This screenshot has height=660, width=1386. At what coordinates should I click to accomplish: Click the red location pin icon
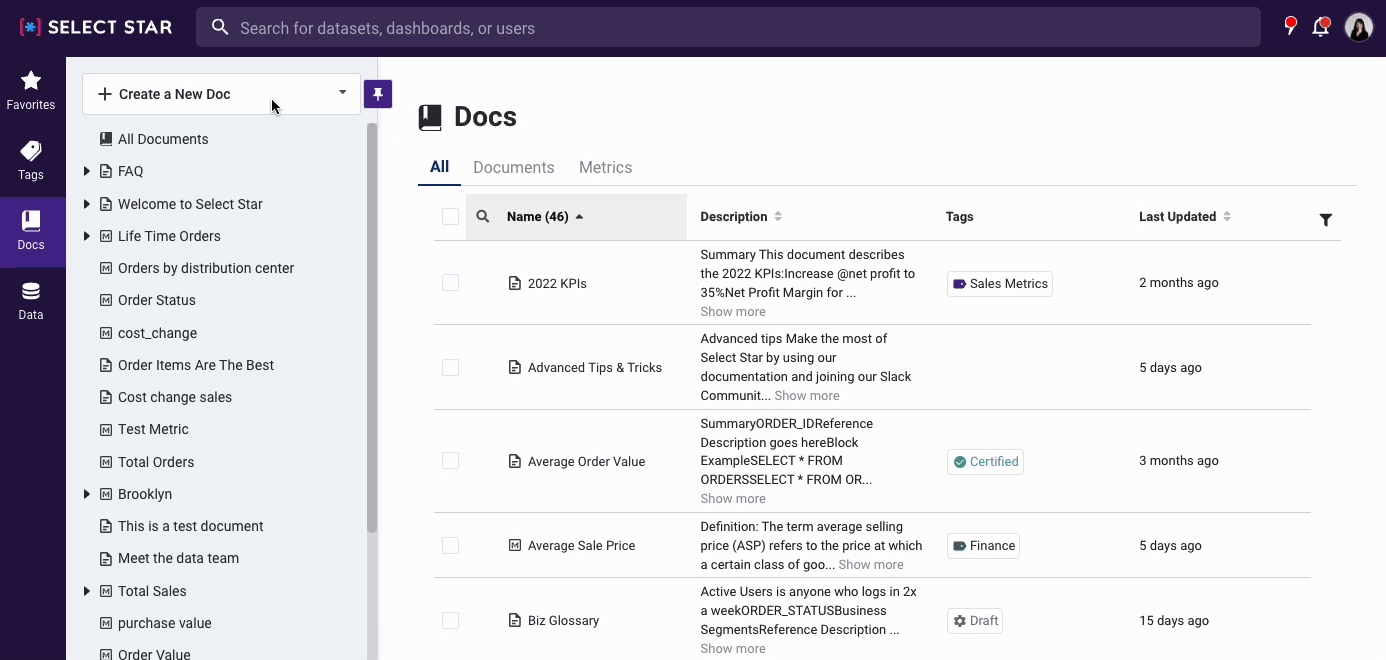click(x=1290, y=27)
